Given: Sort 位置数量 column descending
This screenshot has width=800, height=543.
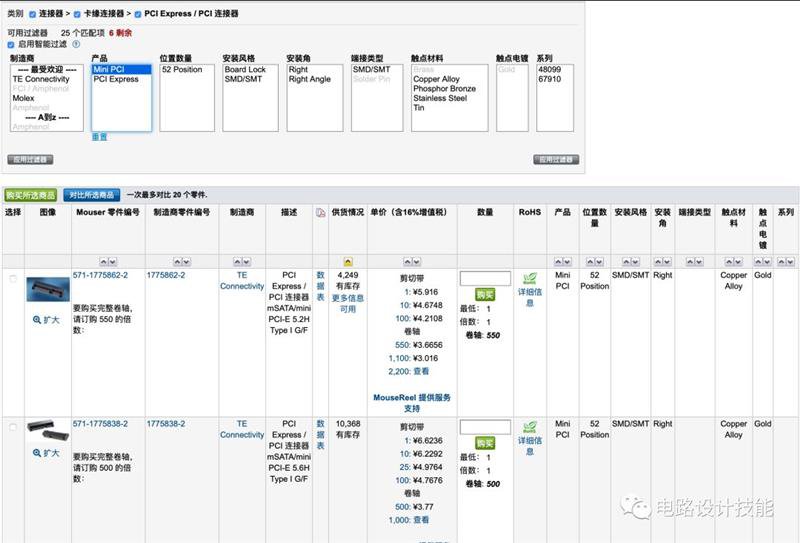Looking at the screenshot, I should click(599, 262).
